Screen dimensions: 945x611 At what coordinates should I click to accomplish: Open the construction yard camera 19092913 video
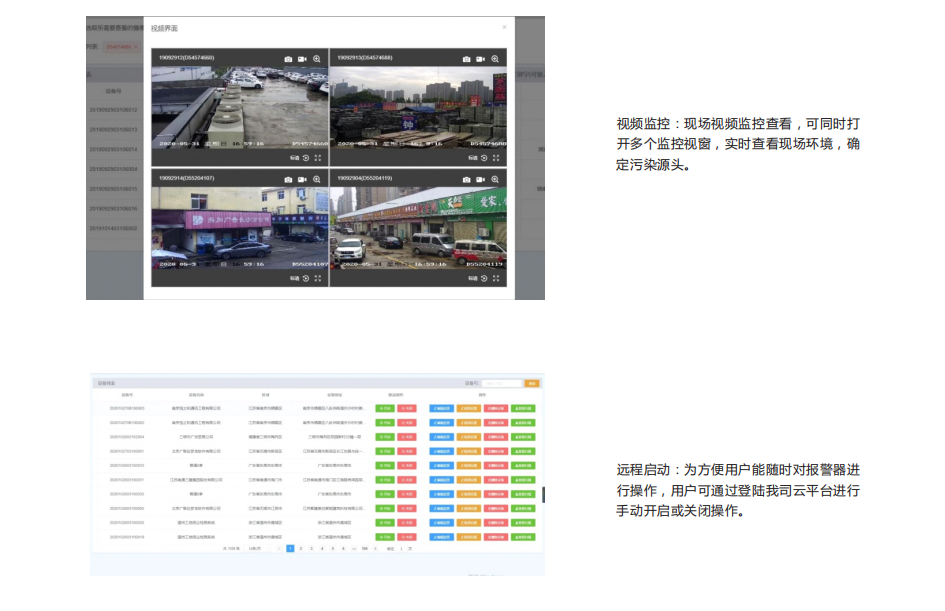[418, 107]
